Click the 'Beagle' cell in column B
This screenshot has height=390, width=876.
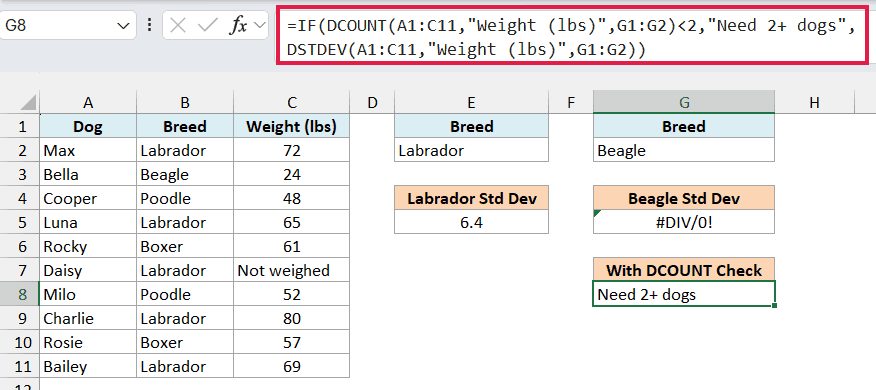point(185,174)
